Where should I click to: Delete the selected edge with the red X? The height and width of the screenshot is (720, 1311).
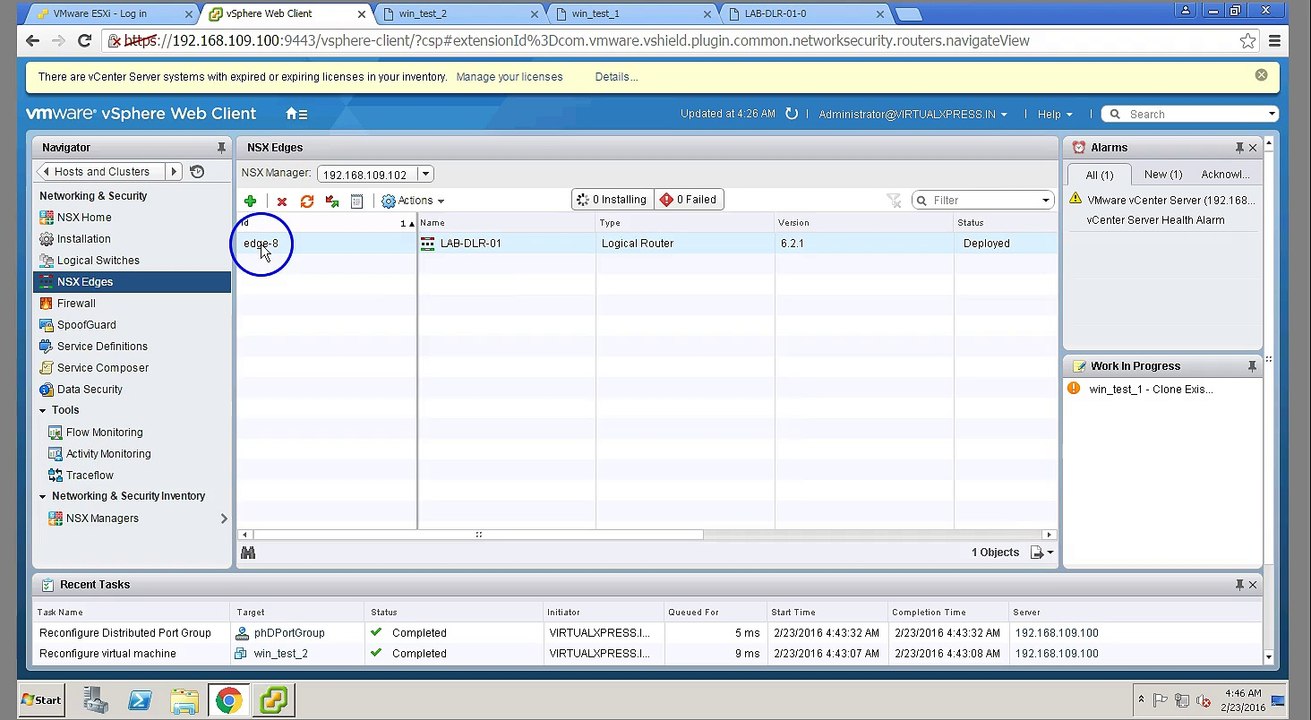(x=282, y=201)
